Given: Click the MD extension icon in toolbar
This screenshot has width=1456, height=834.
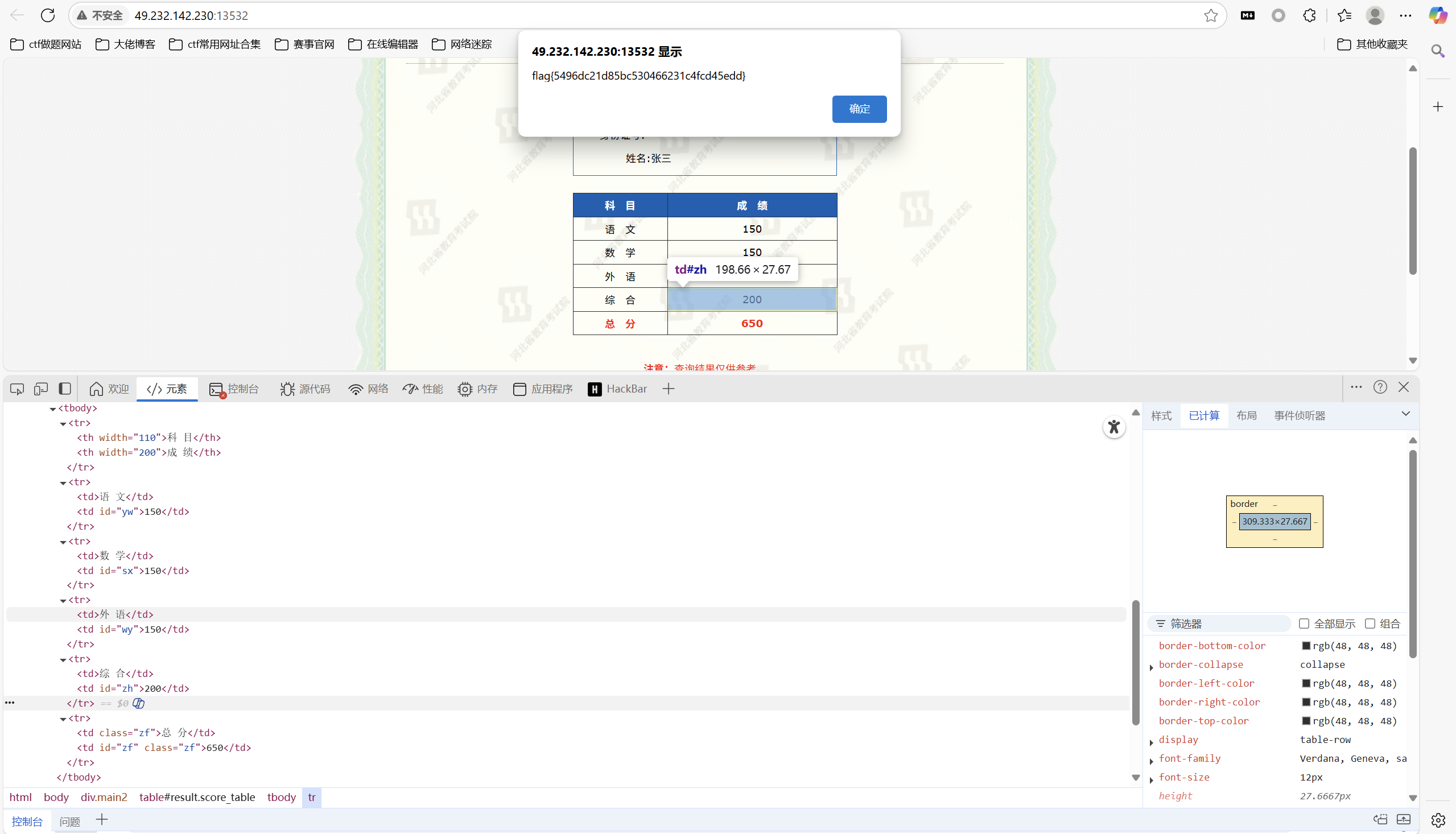Looking at the screenshot, I should [1248, 15].
